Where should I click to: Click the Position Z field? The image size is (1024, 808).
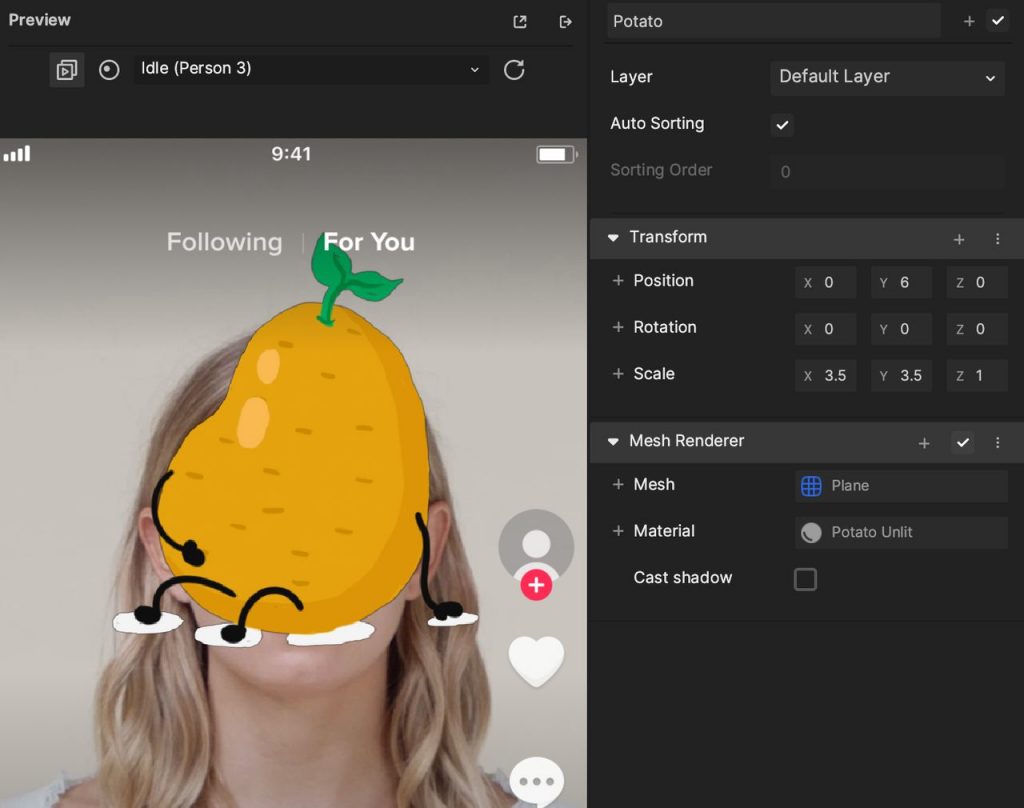click(x=977, y=282)
